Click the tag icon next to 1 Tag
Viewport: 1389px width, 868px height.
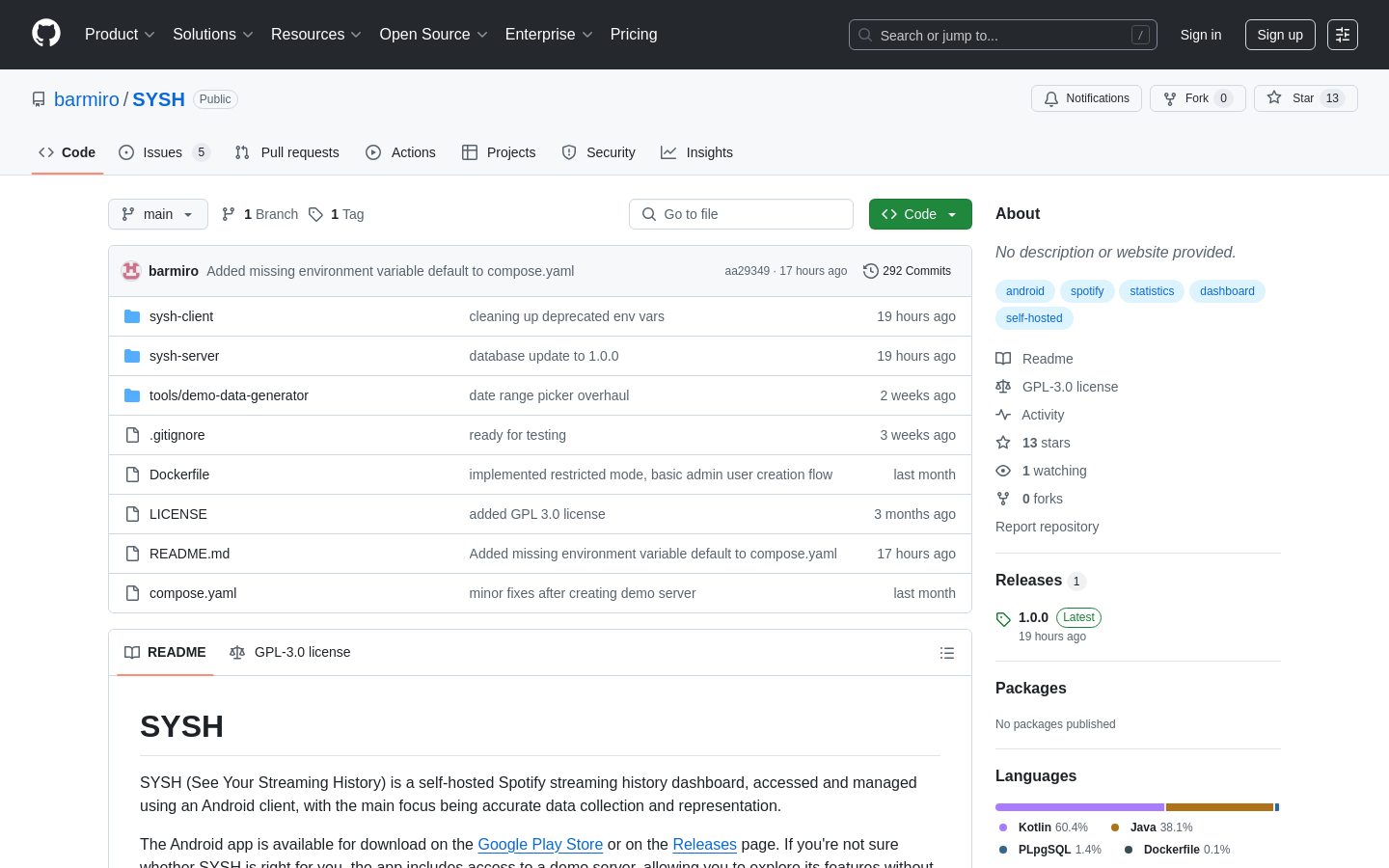click(x=315, y=214)
